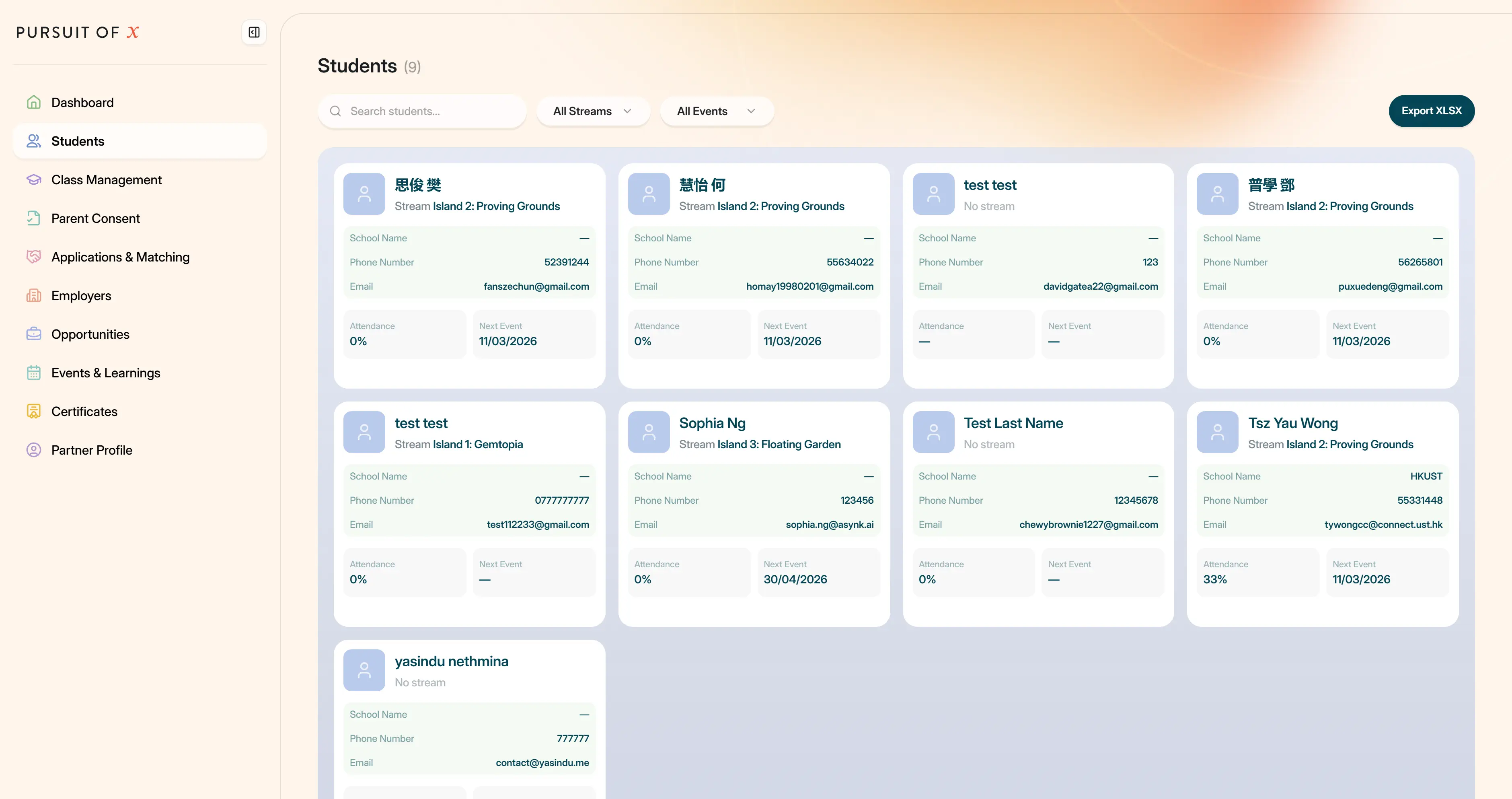Open student name Sophia Ng
Screen dimensions: 1512x799
click(x=712, y=423)
